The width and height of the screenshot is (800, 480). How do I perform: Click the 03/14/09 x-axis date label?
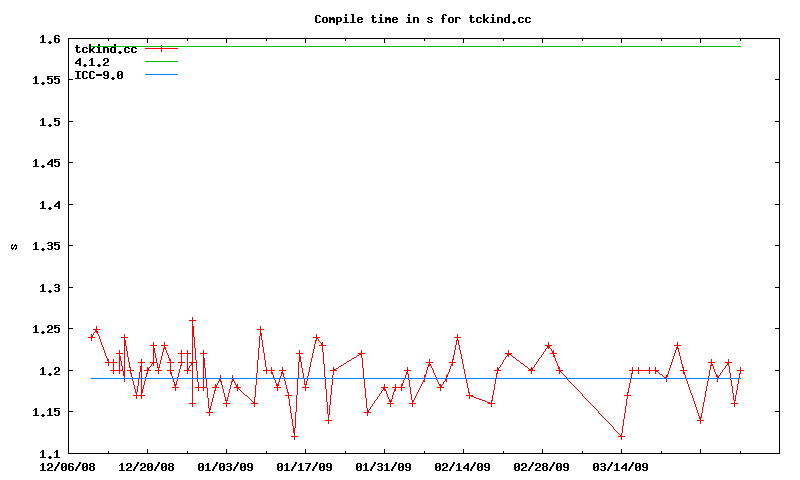pyautogui.click(x=621, y=467)
